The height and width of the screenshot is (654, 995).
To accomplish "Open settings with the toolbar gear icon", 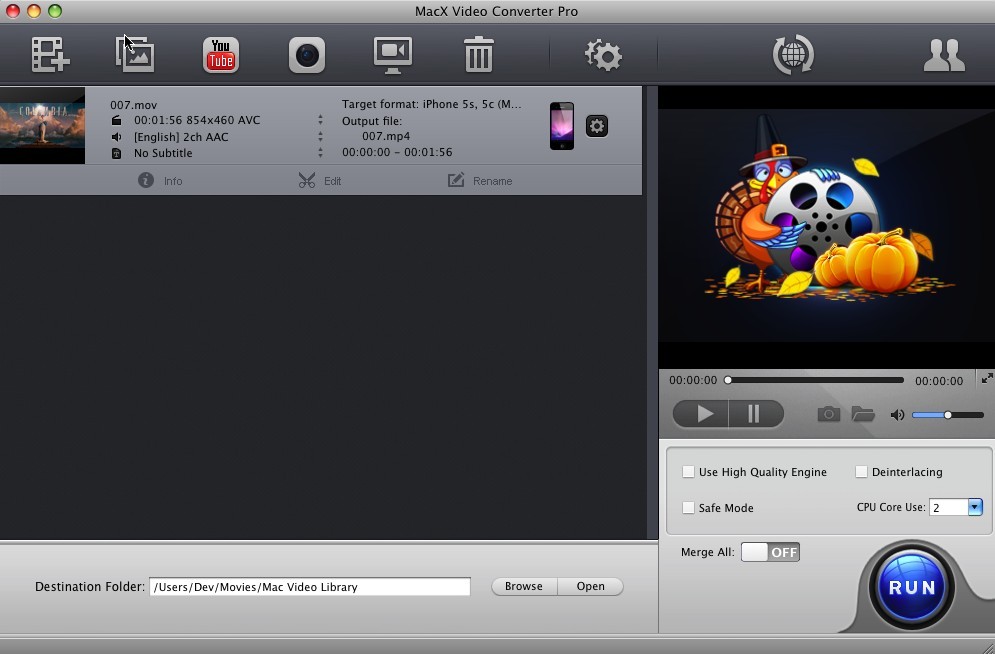I will (x=603, y=55).
